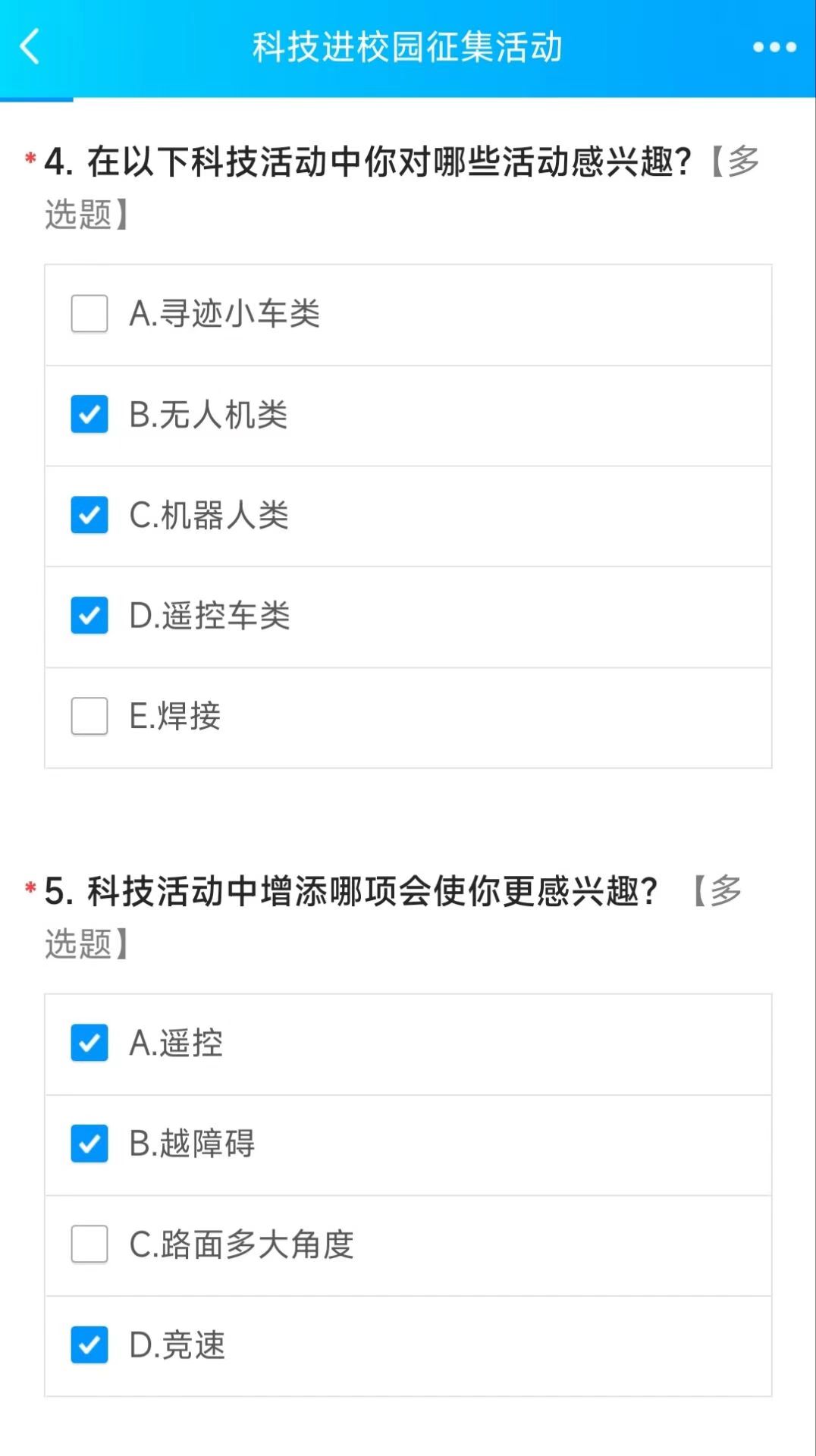
Task: Uncheck the D.竞速 checkbox
Action: [x=89, y=1345]
